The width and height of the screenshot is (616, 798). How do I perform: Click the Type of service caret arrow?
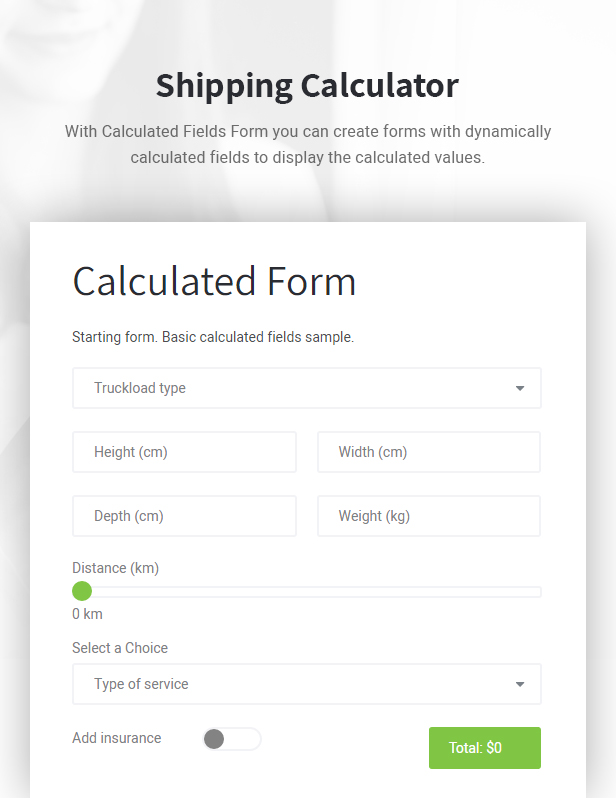point(520,685)
